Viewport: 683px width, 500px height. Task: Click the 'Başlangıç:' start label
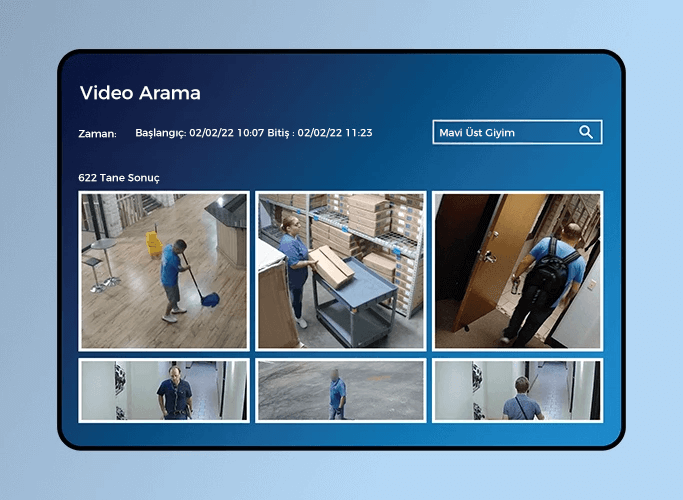160,132
